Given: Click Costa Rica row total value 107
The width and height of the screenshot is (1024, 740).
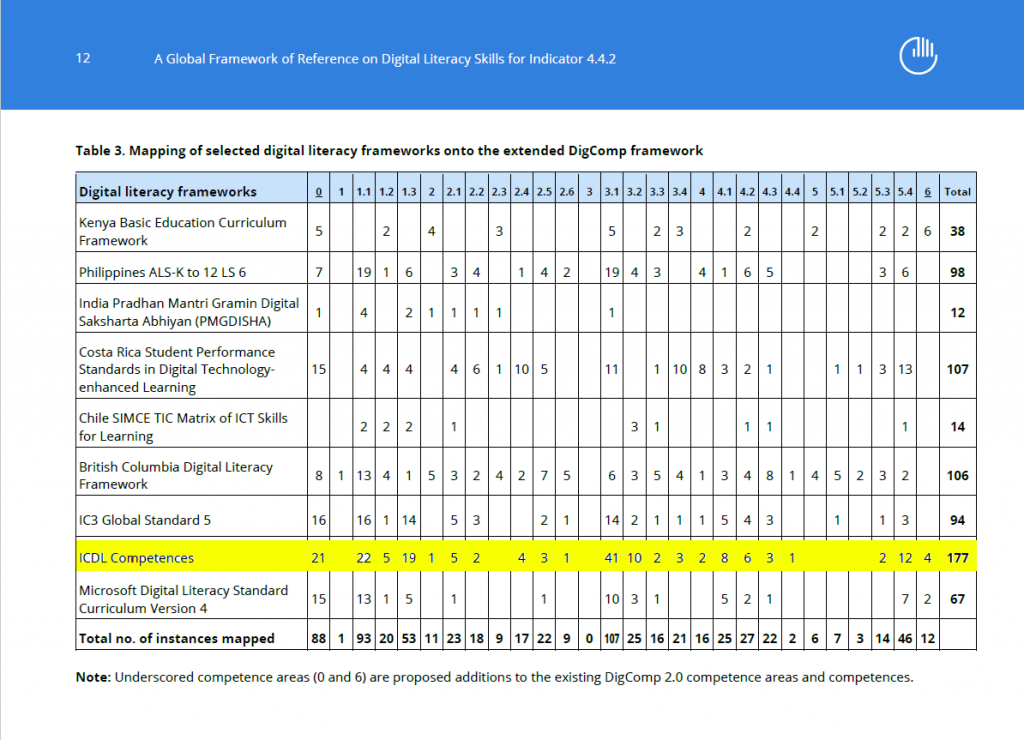Looking at the screenshot, I should (957, 370).
